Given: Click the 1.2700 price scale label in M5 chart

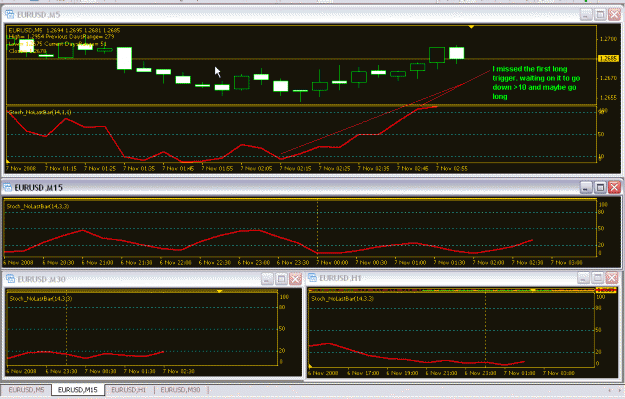Looking at the screenshot, I should 609,39.
